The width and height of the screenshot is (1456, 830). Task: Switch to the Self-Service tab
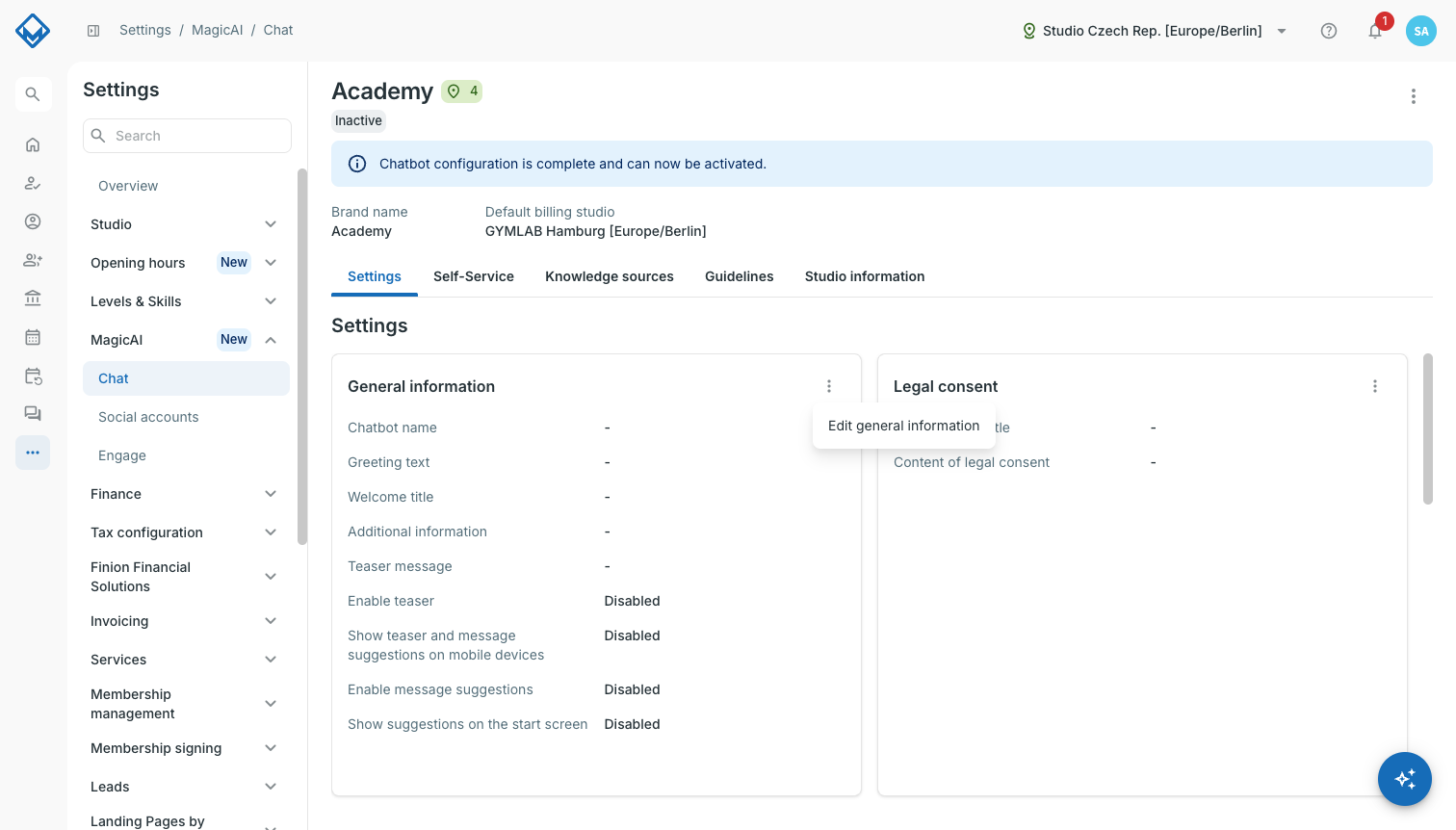[x=474, y=276]
